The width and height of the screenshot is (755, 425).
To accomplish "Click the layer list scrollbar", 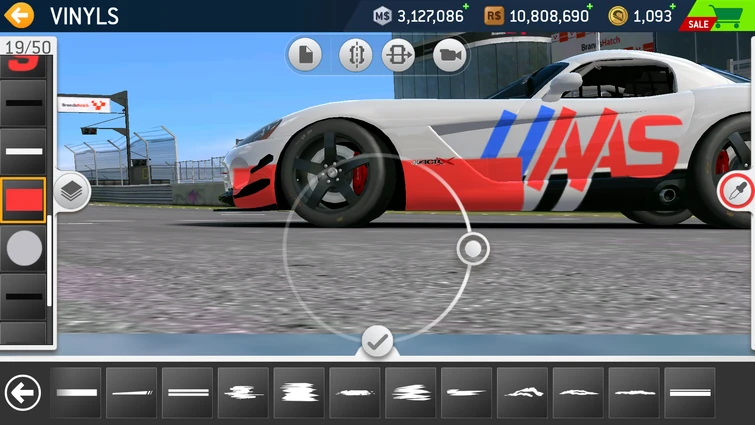I will [49, 260].
